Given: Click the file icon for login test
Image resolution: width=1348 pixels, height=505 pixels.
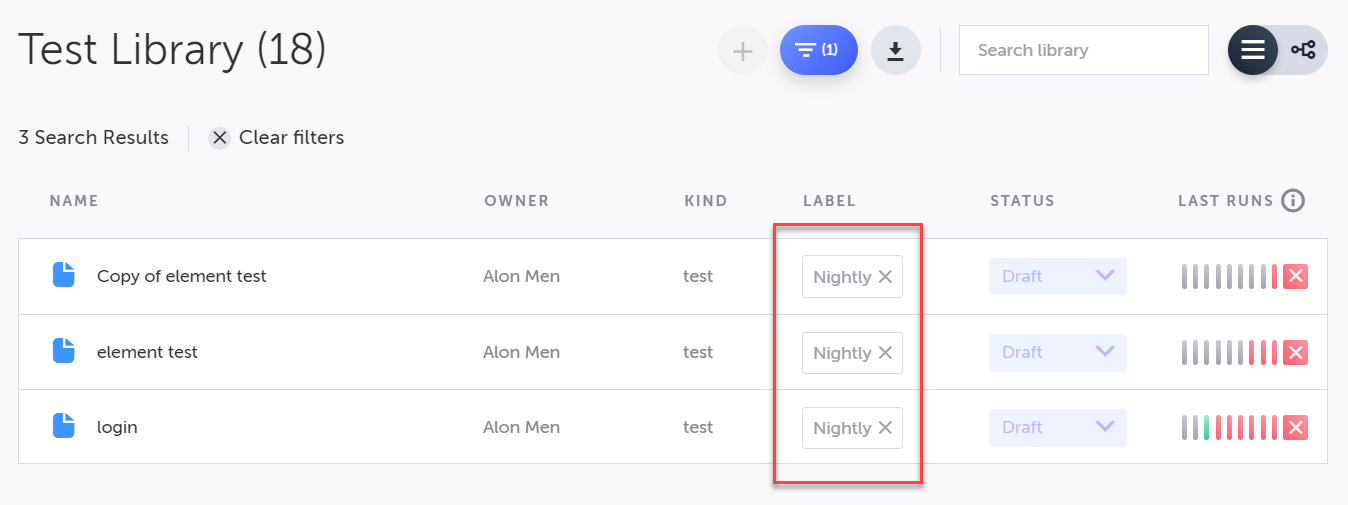Looking at the screenshot, I should pyautogui.click(x=64, y=426).
